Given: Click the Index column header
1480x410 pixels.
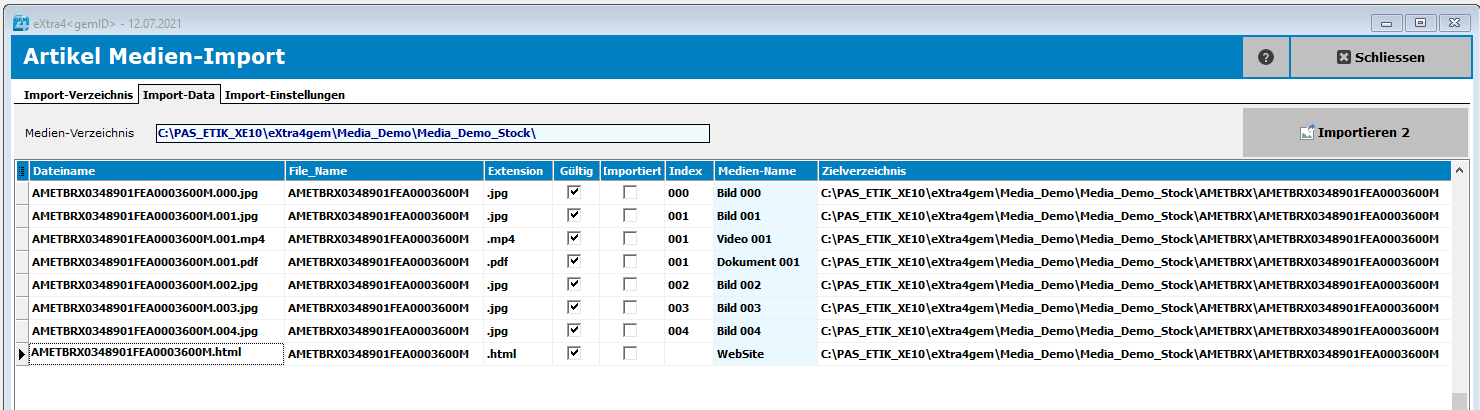Looking at the screenshot, I should pos(689,171).
